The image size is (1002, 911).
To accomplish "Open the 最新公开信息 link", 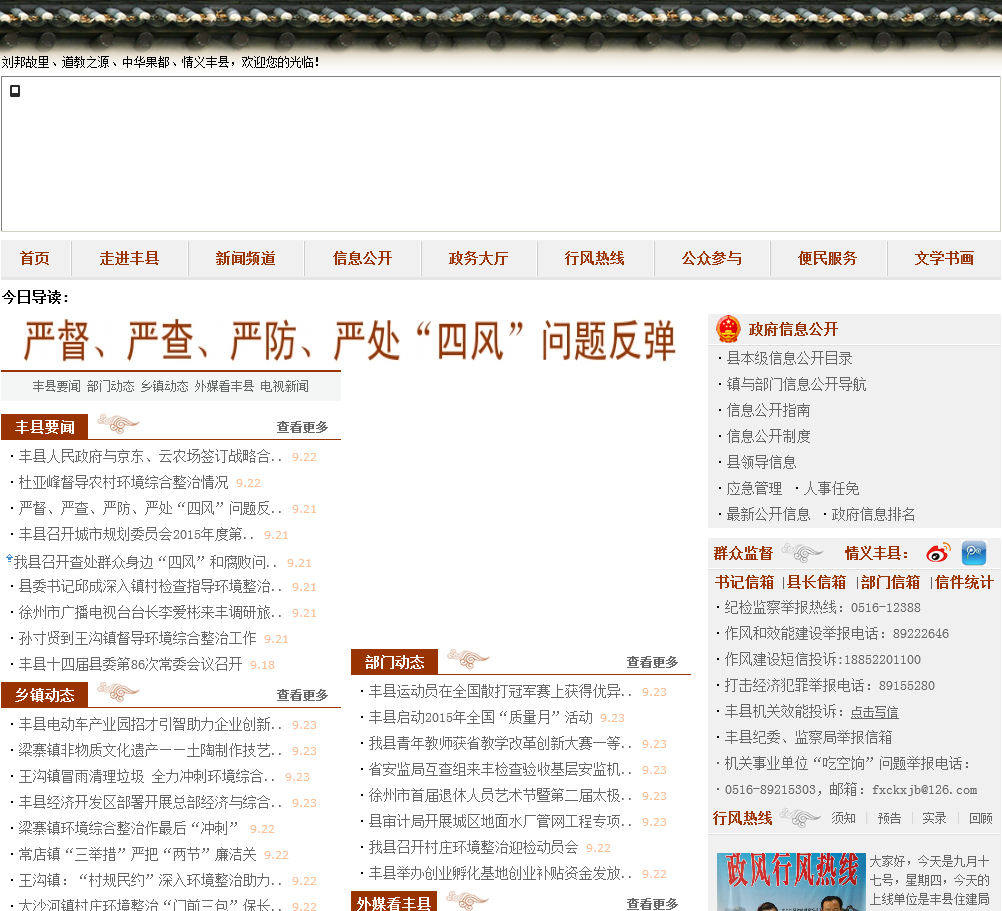I will point(769,514).
